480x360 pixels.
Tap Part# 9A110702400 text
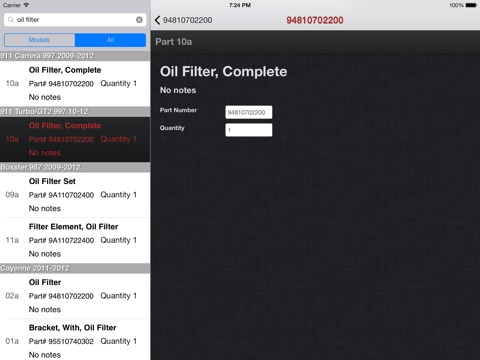pos(61,195)
